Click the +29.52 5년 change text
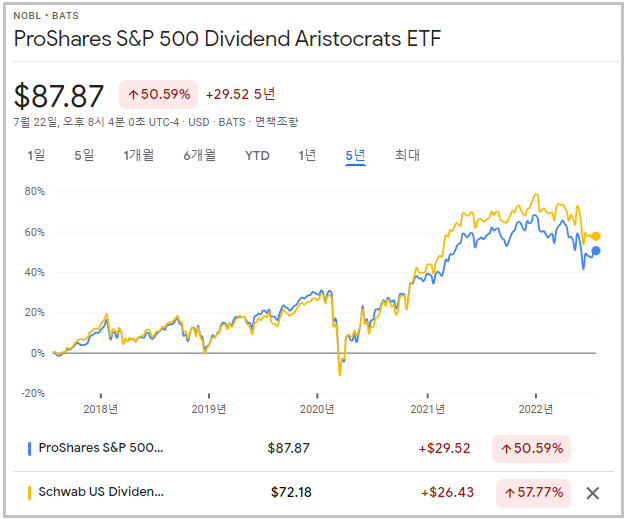626x519 pixels. 240,94
